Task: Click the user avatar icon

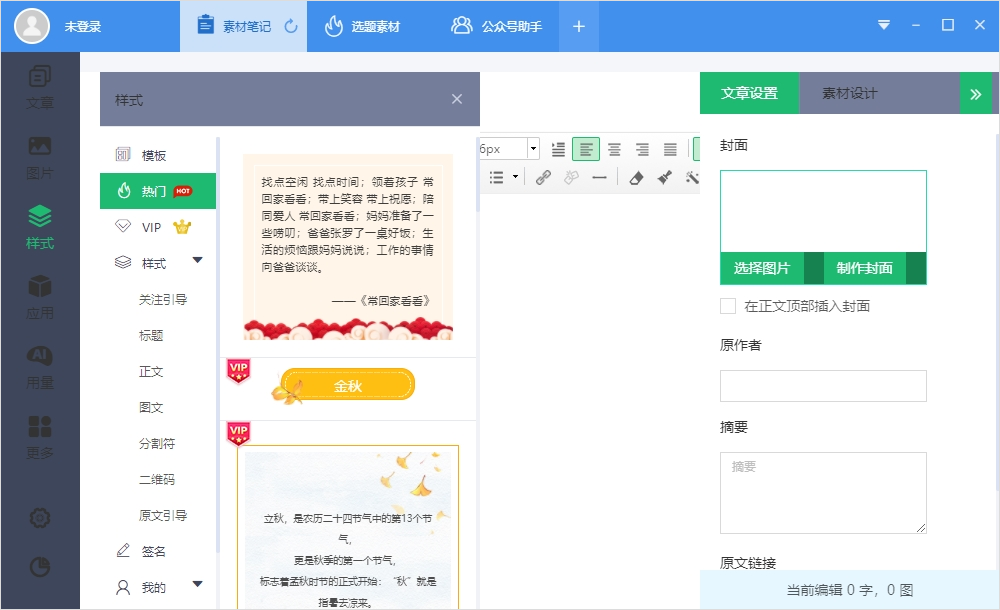Action: coord(32,26)
